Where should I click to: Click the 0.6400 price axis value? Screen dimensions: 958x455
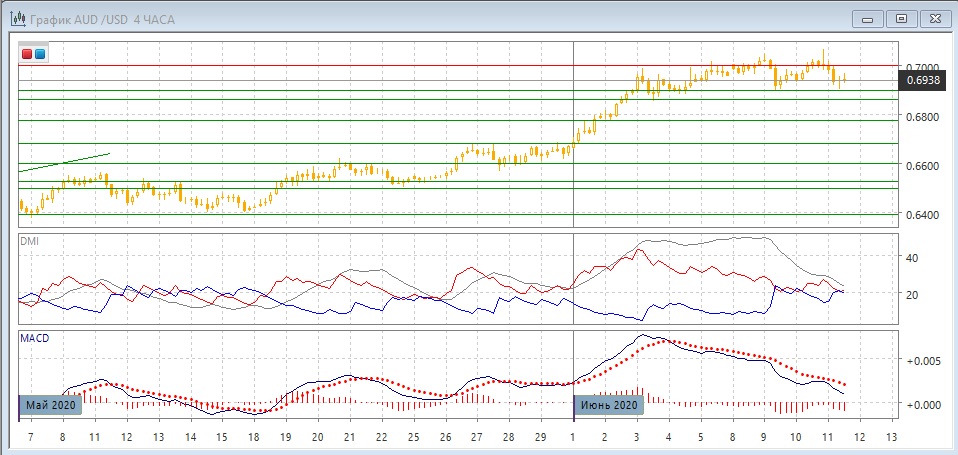coord(923,214)
